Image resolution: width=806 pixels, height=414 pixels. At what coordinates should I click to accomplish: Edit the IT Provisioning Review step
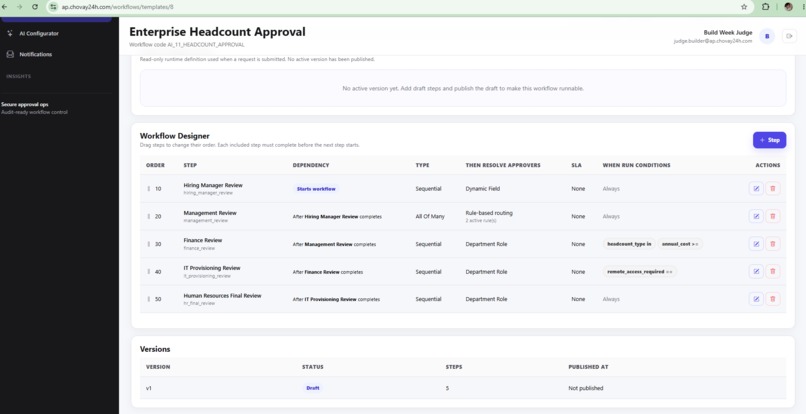coord(756,272)
